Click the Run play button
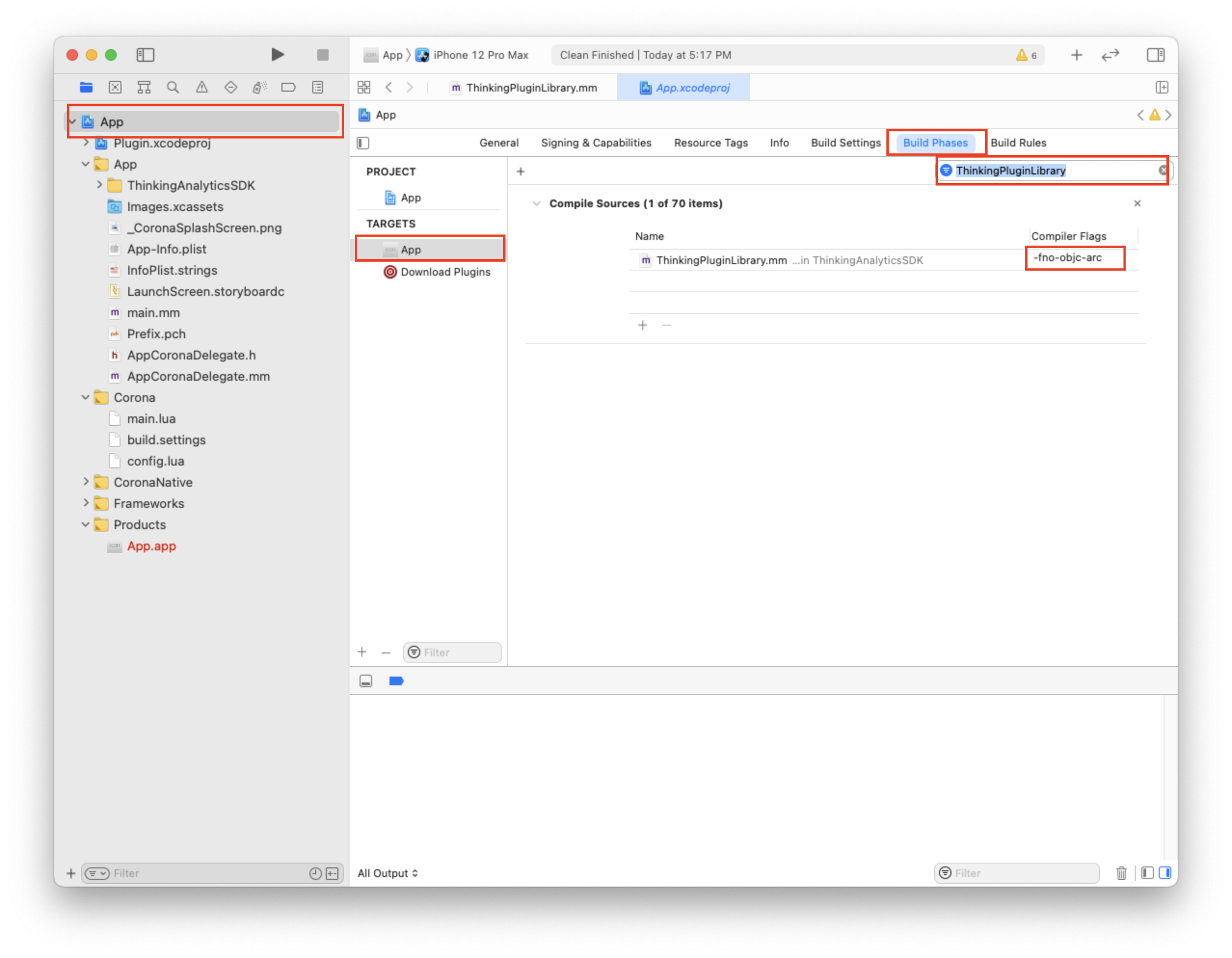Image resolution: width=1232 pixels, height=958 pixels. click(x=277, y=54)
